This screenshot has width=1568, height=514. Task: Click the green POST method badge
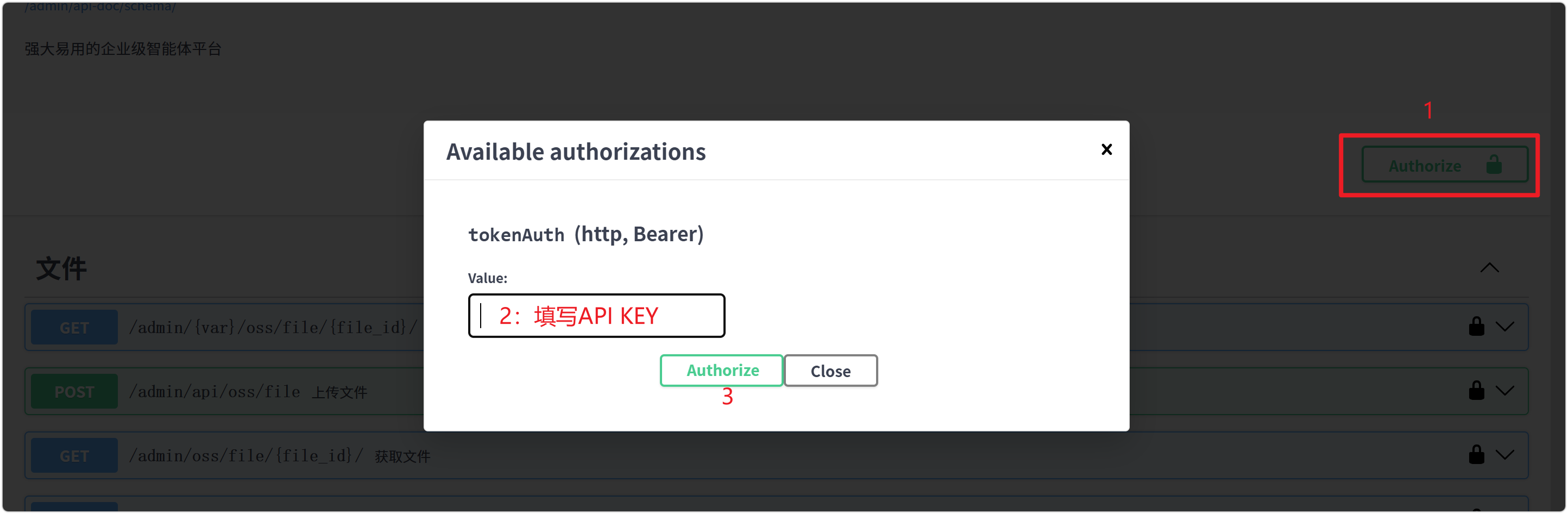74,392
